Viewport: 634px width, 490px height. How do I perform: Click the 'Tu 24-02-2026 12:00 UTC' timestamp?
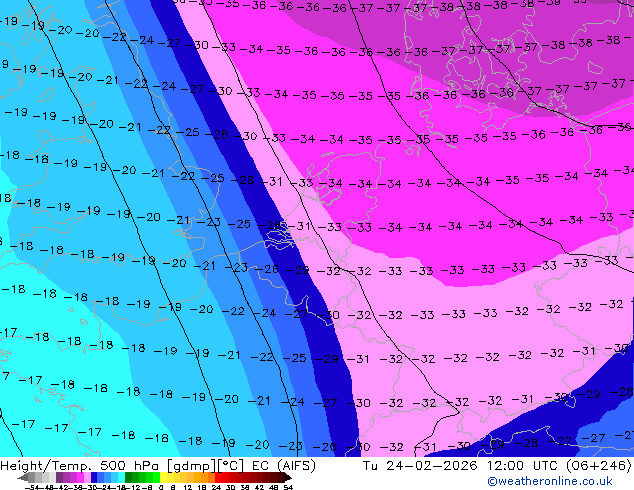[x=461, y=466]
